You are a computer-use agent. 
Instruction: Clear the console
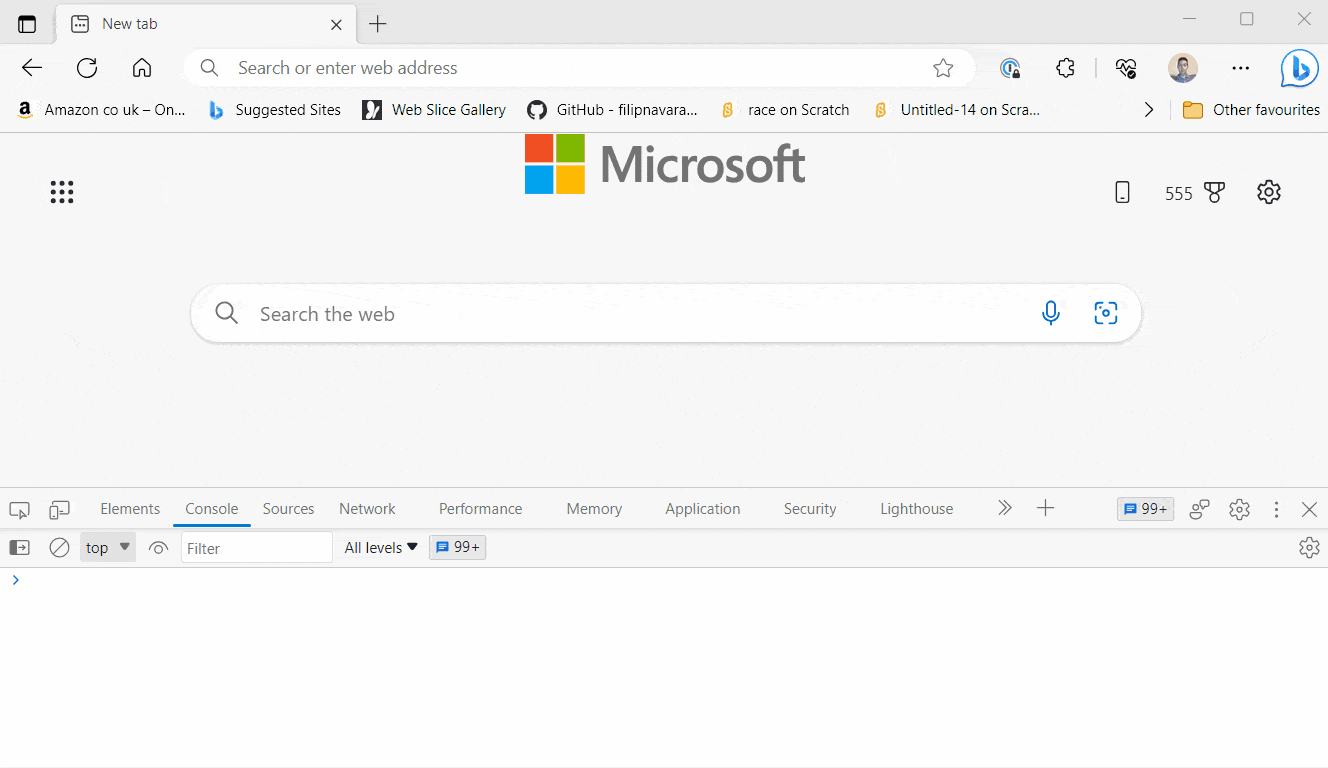tap(60, 548)
